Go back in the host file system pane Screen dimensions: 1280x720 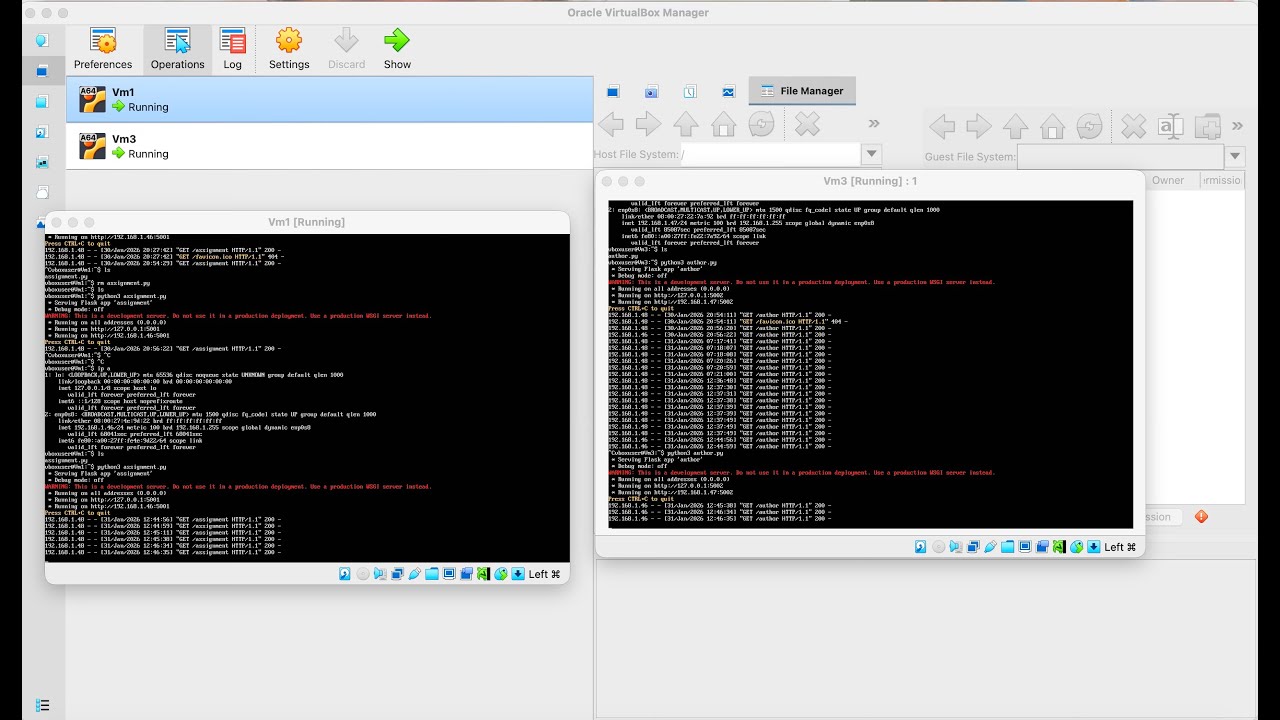(611, 124)
